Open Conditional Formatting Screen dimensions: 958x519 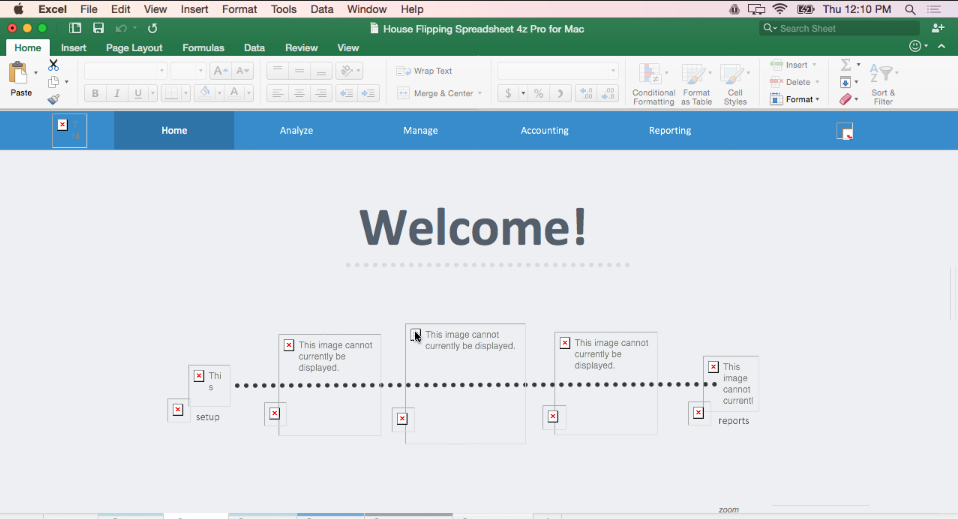point(653,83)
